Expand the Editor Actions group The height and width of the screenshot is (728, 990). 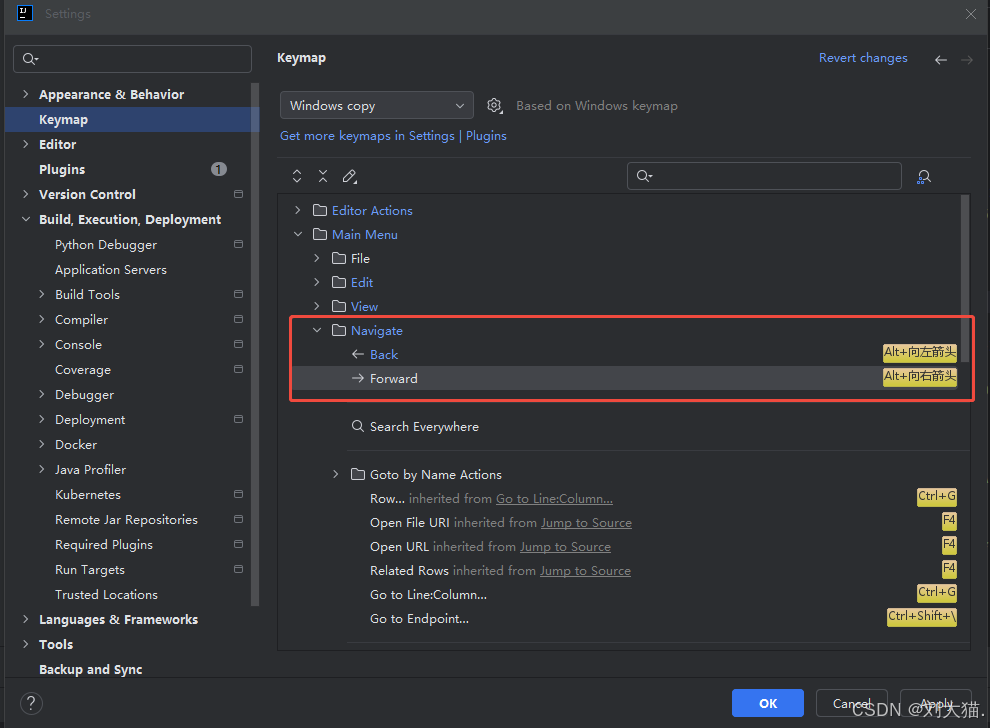click(x=297, y=211)
